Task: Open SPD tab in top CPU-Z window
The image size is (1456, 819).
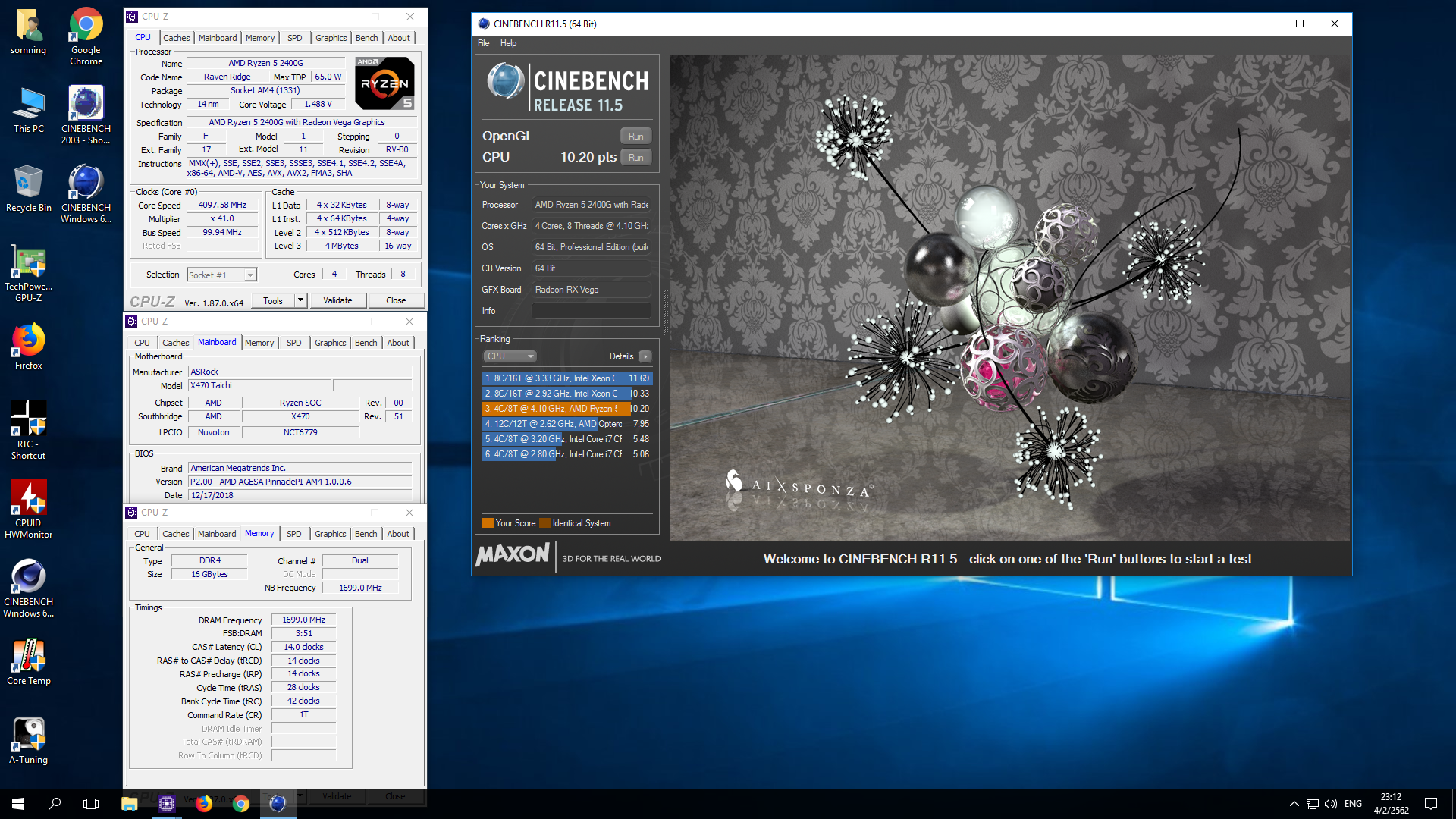Action: point(295,38)
